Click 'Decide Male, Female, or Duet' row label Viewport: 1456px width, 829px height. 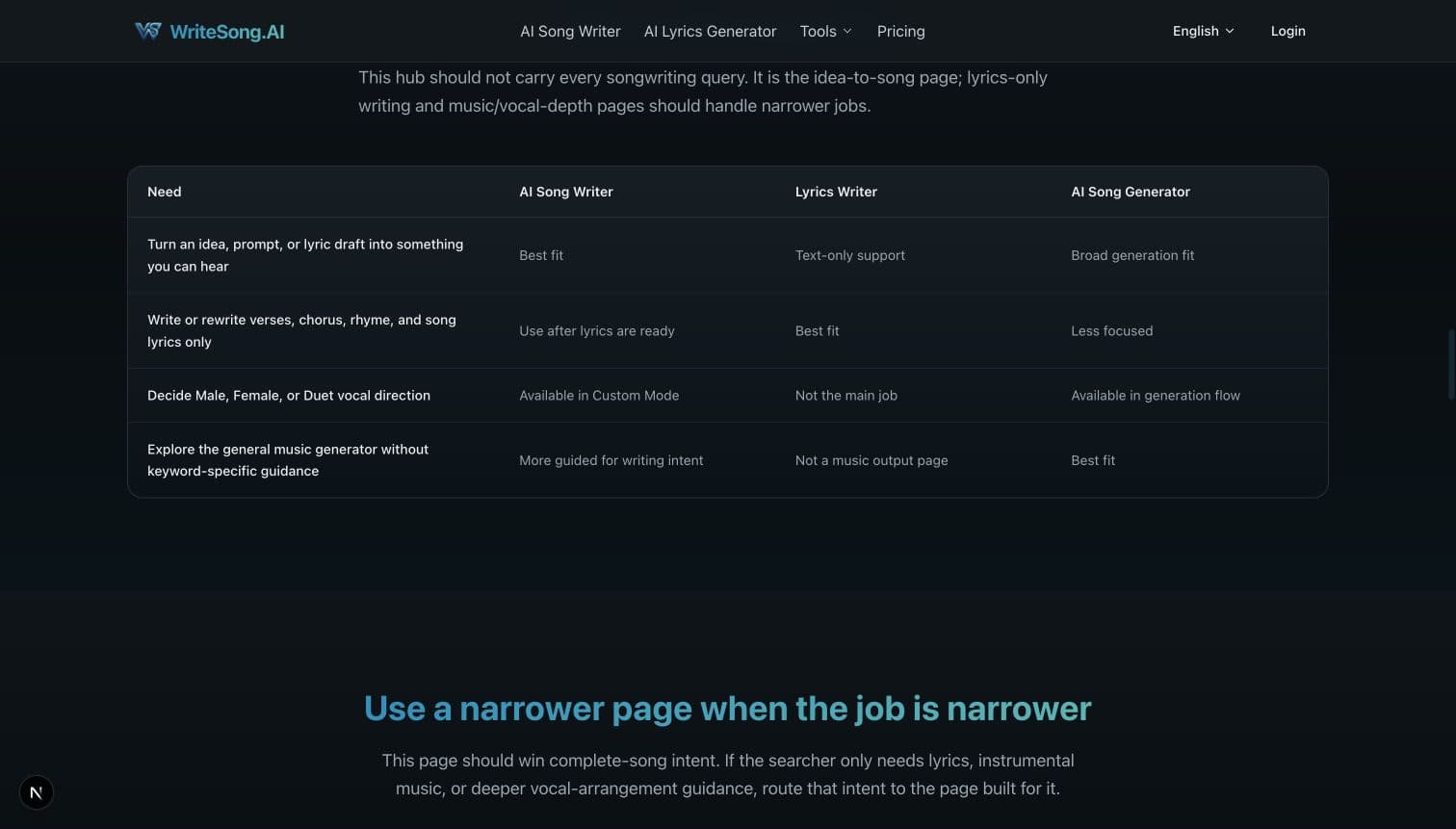point(289,395)
